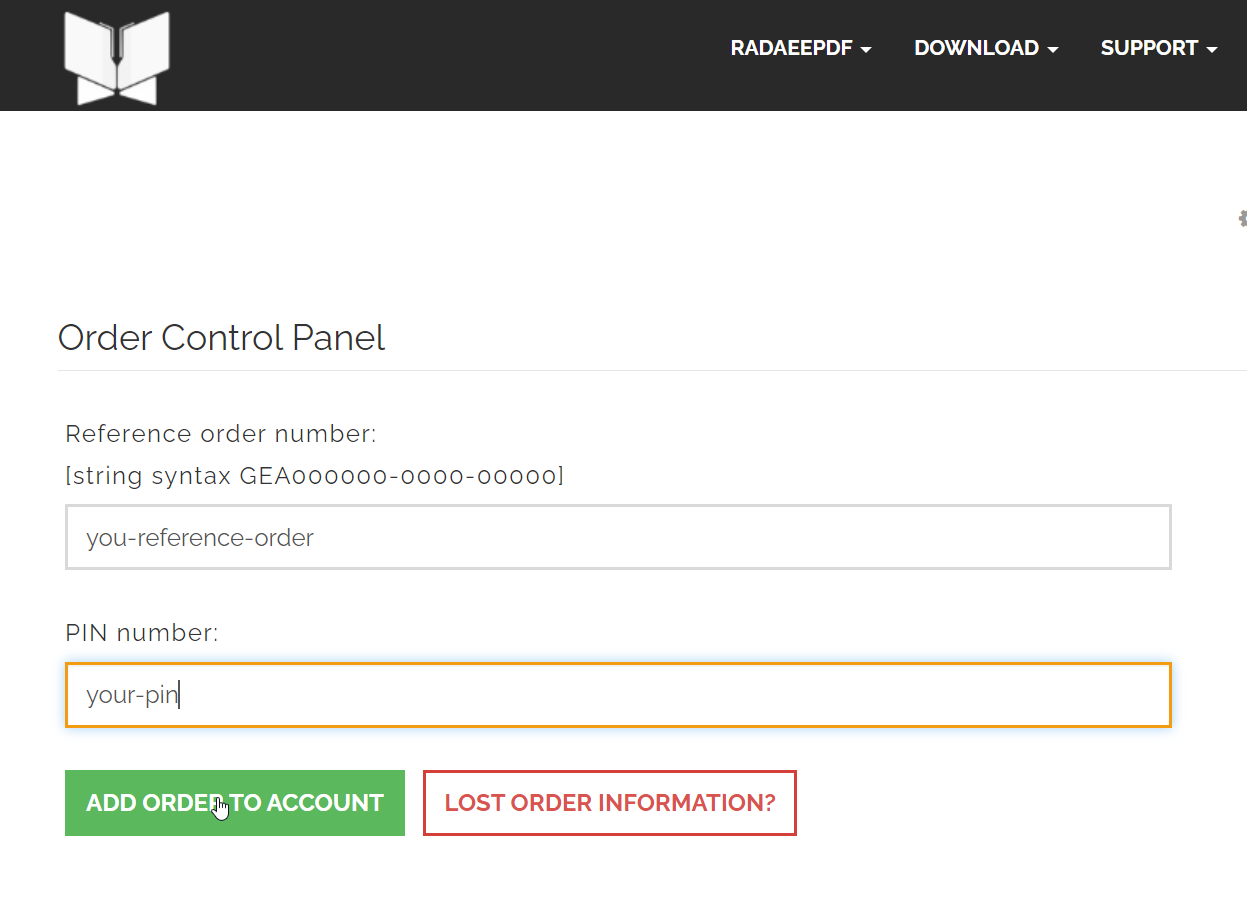The width and height of the screenshot is (1247, 917).
Task: Click empty space right of Lost Order button
Action: [x=1000, y=803]
